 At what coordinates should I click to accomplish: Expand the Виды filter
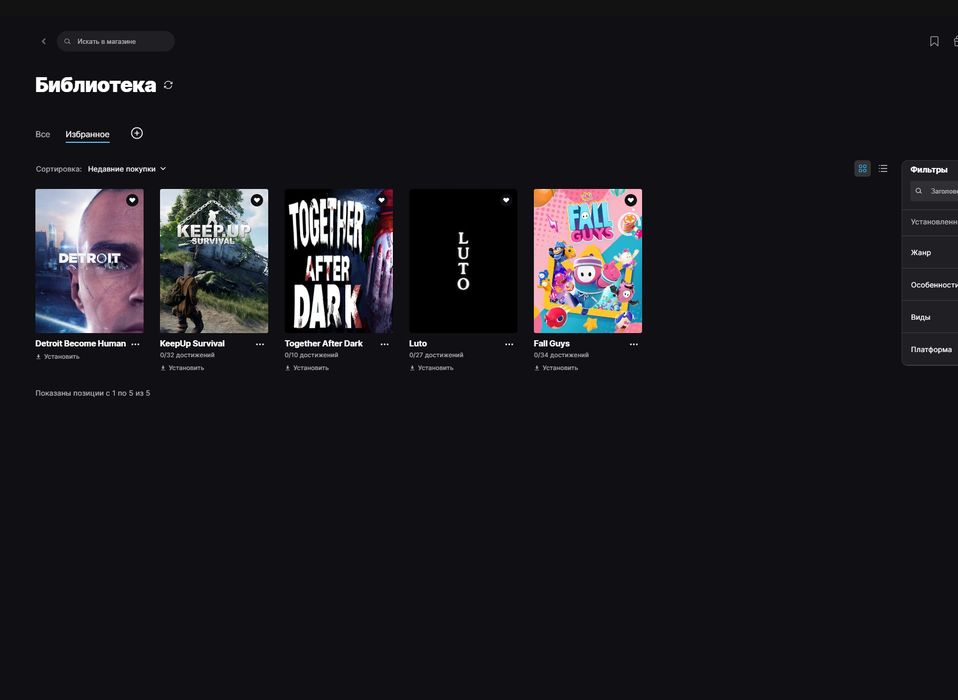(930, 317)
